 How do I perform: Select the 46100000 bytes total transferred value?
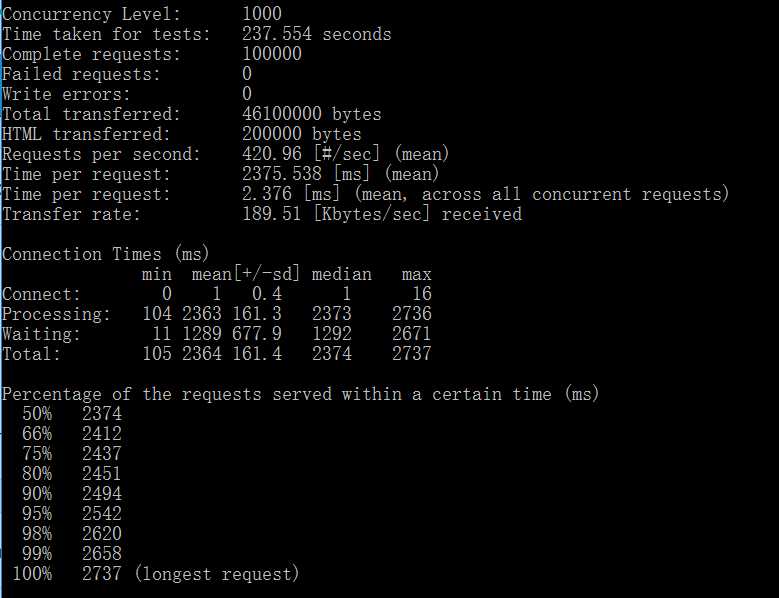coord(312,114)
